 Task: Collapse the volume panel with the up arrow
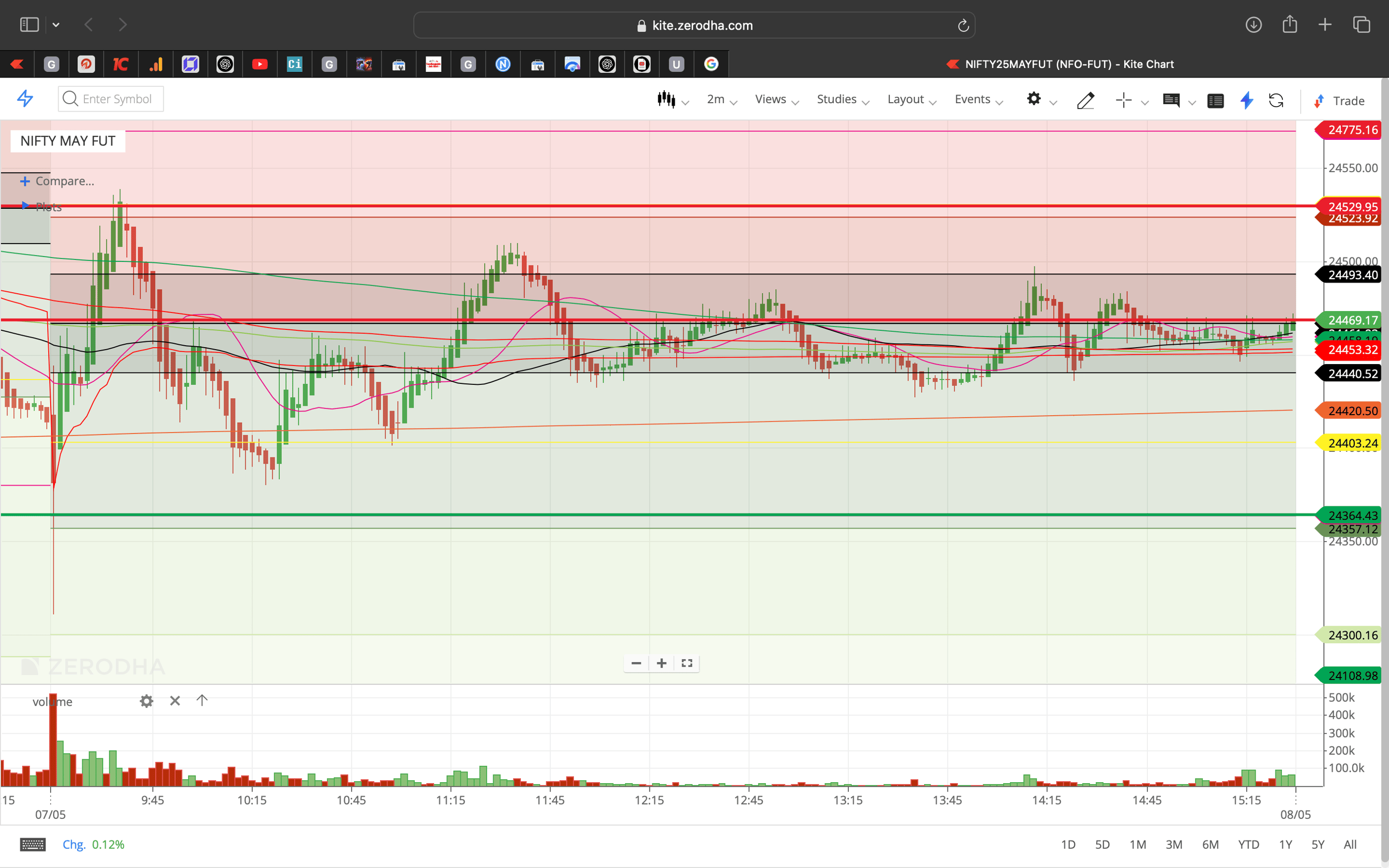[x=201, y=701]
